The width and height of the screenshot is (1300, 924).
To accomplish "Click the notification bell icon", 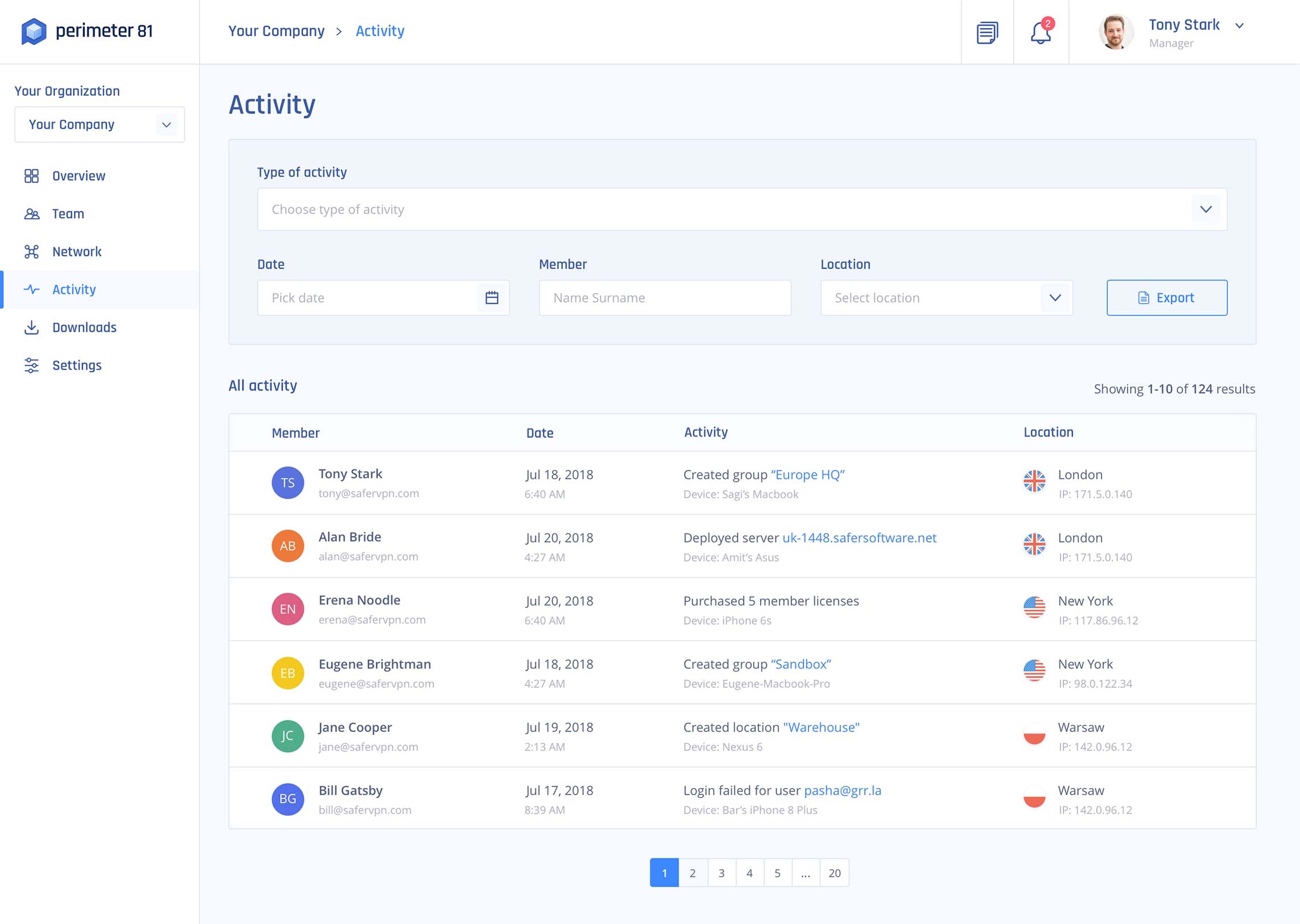I will [x=1041, y=32].
